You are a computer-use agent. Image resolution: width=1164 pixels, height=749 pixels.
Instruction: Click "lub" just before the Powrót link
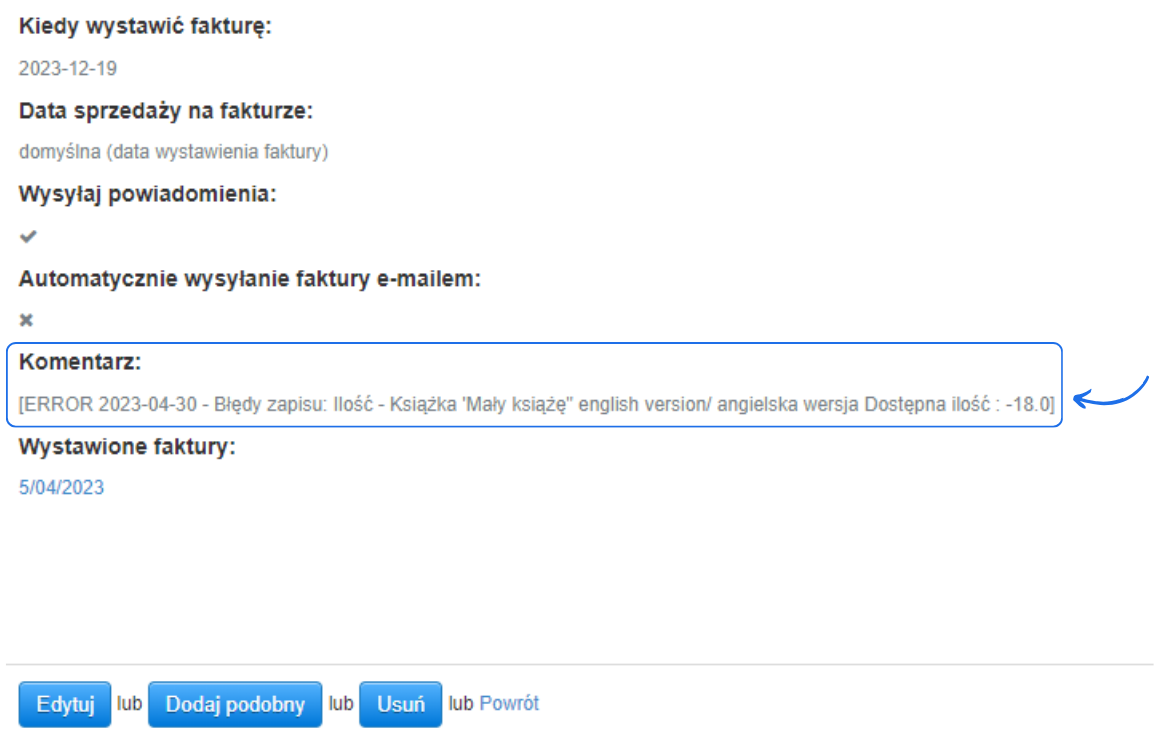click(460, 703)
